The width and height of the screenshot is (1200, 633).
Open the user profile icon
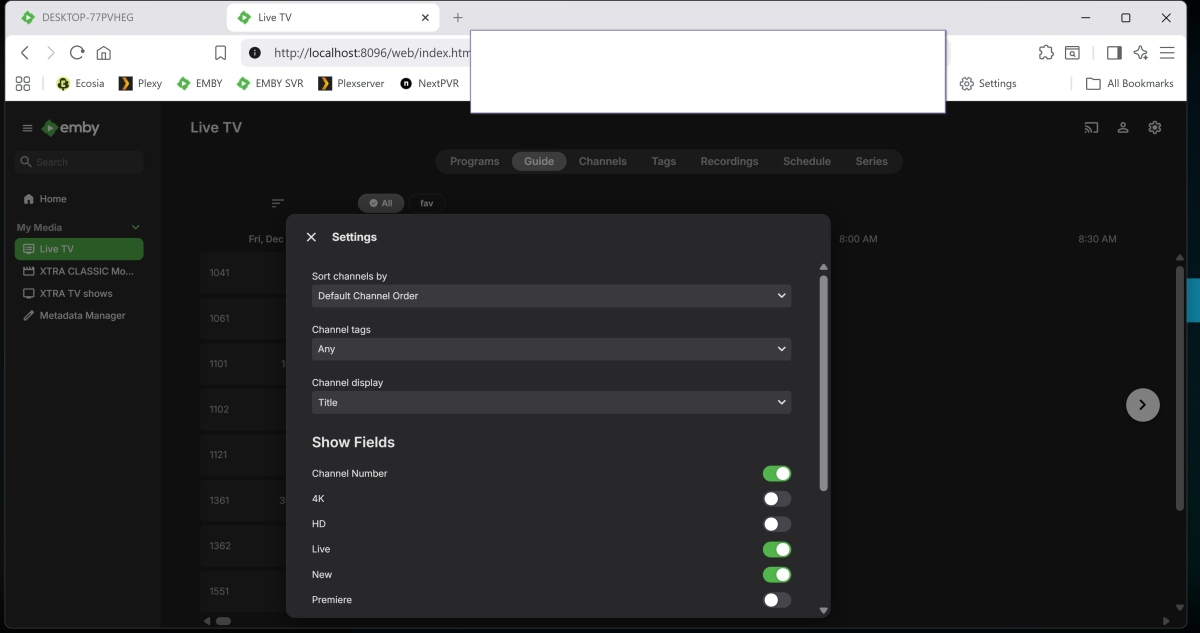pos(1123,128)
